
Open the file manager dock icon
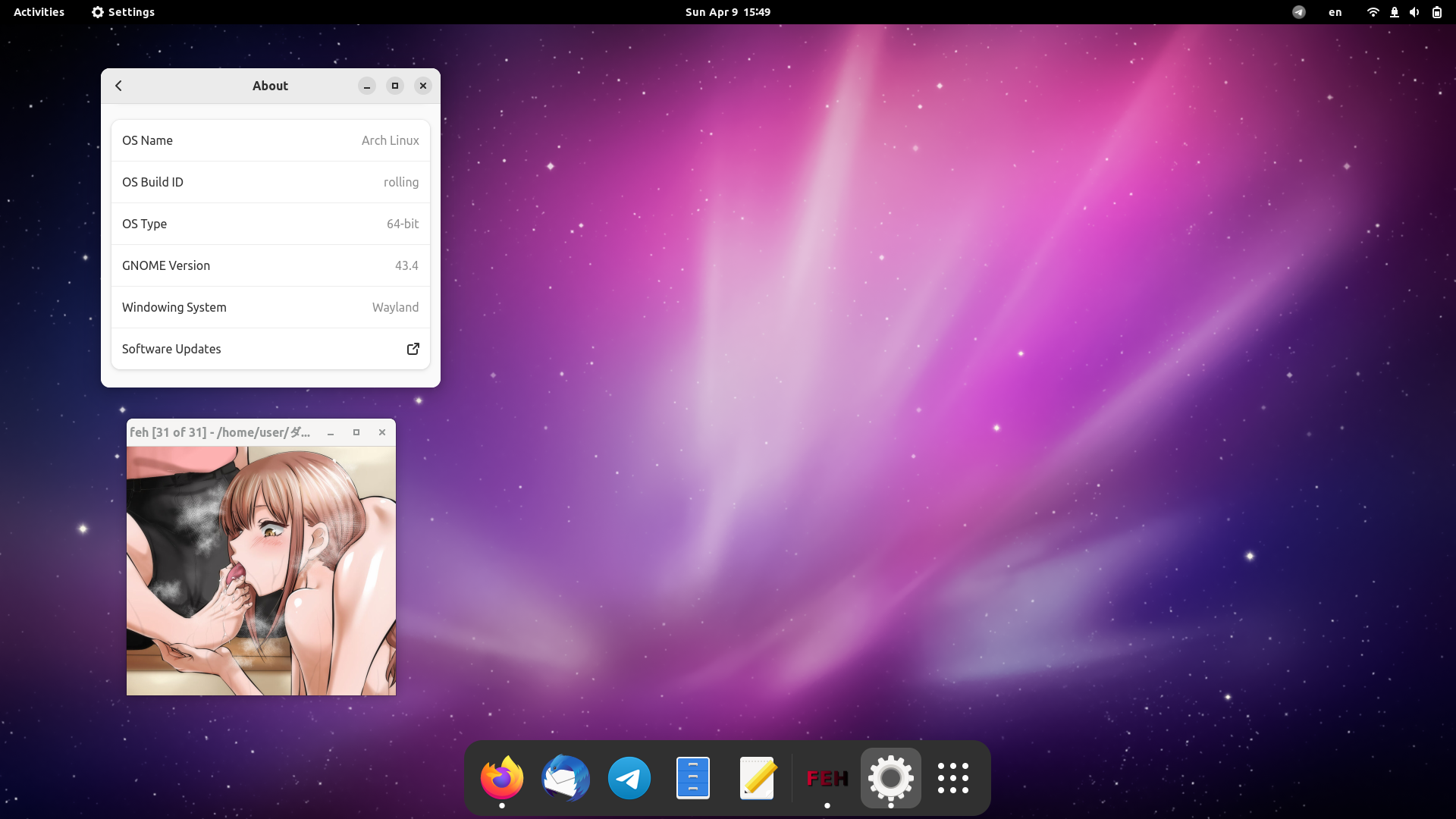pos(693,778)
